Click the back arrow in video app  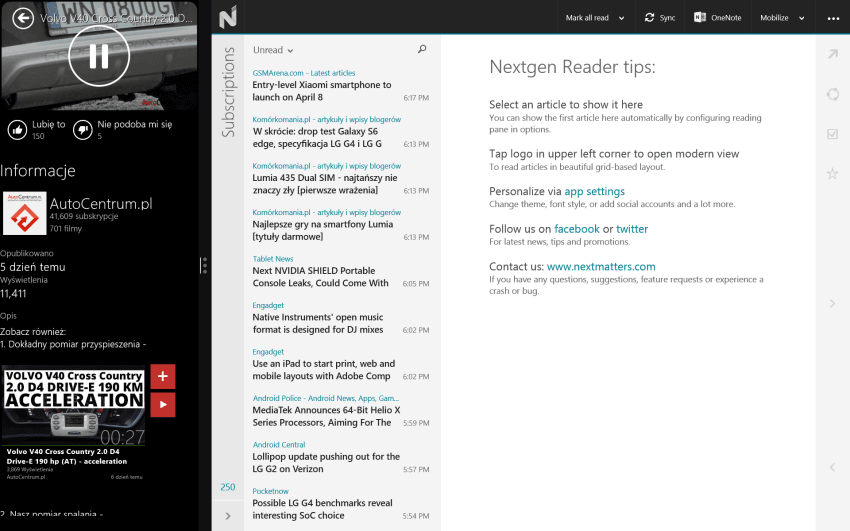[x=23, y=18]
